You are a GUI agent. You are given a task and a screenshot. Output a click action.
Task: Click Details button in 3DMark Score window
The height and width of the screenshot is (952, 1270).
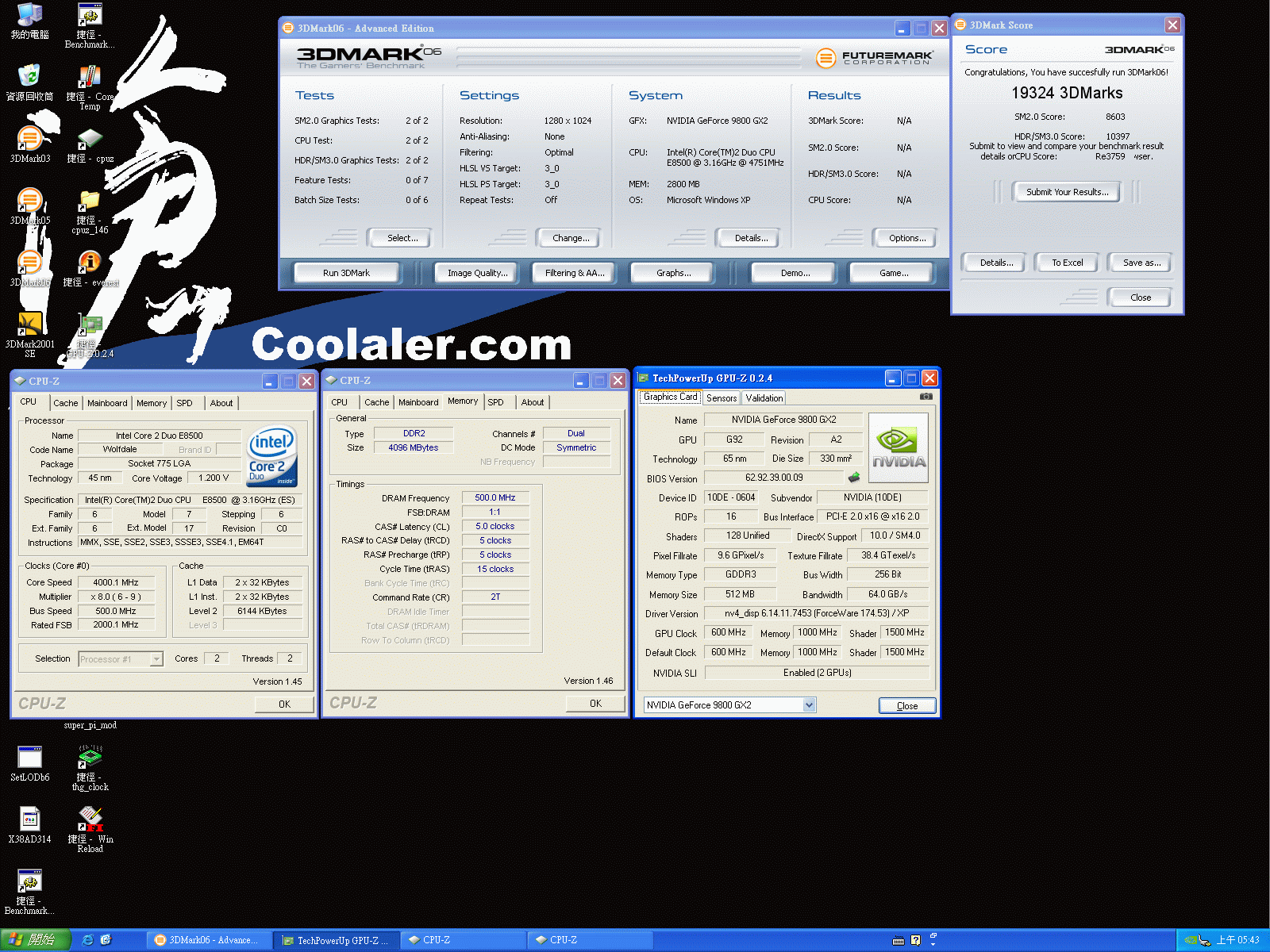996,263
